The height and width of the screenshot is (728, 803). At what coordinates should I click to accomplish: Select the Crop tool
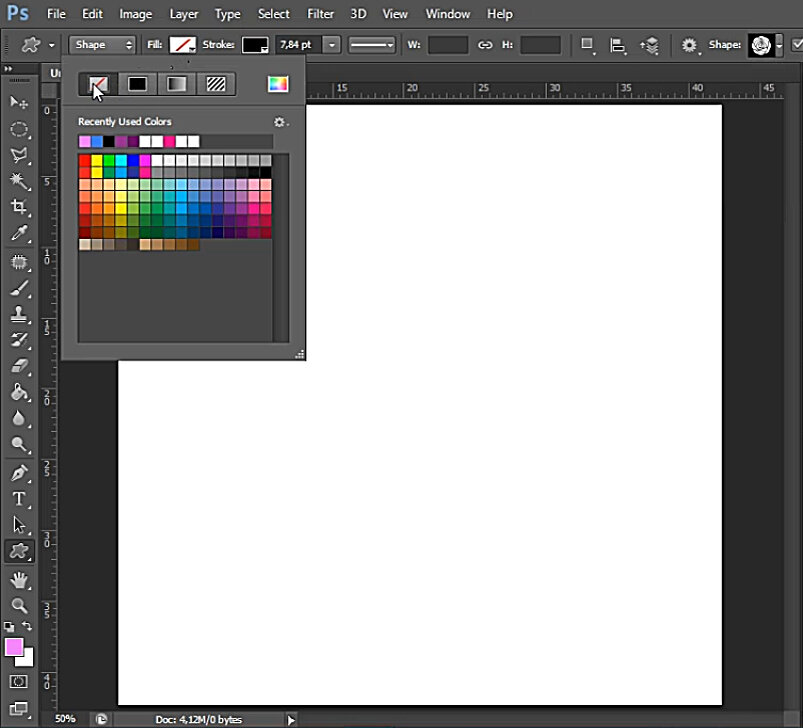point(19,208)
